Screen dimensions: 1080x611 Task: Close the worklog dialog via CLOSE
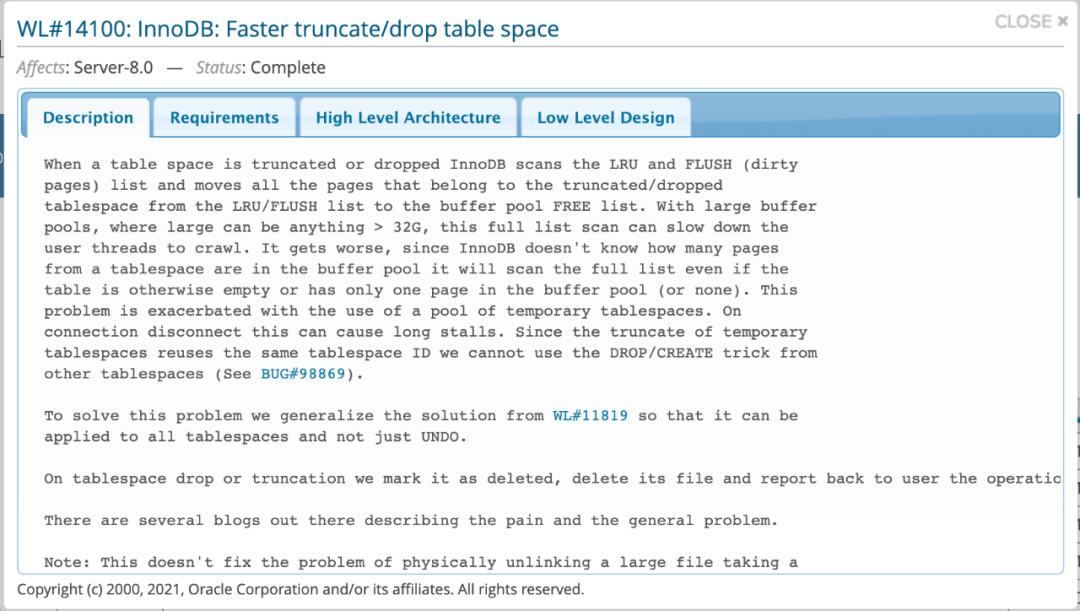(x=1030, y=21)
